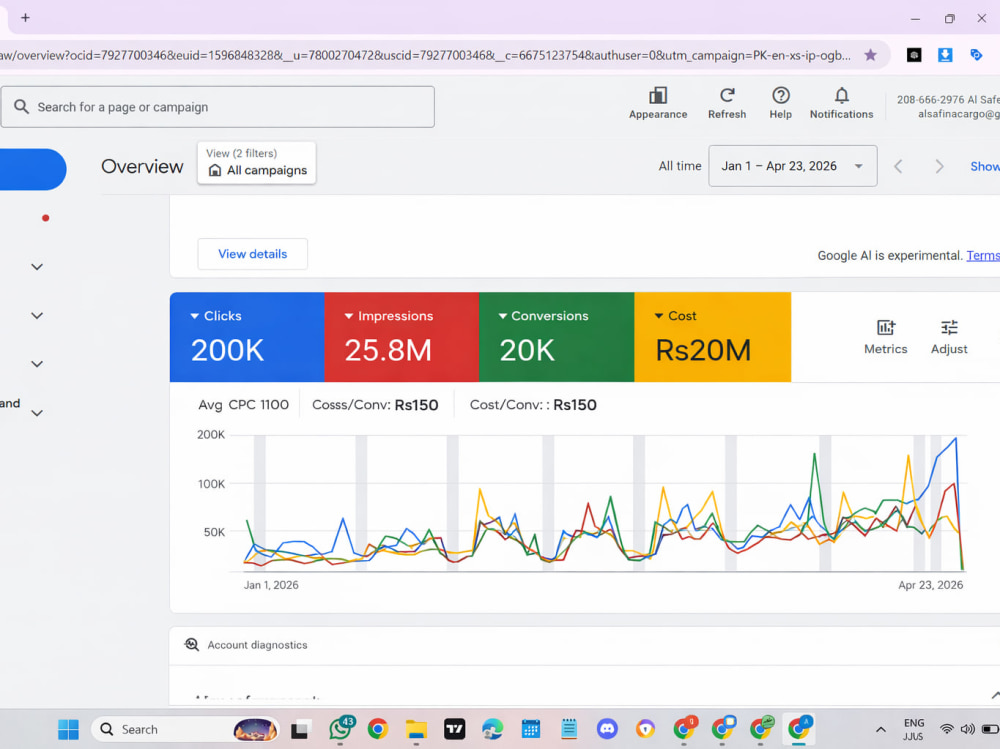1000x749 pixels.
Task: Open the Calendar app in the taskbar
Action: point(531,729)
